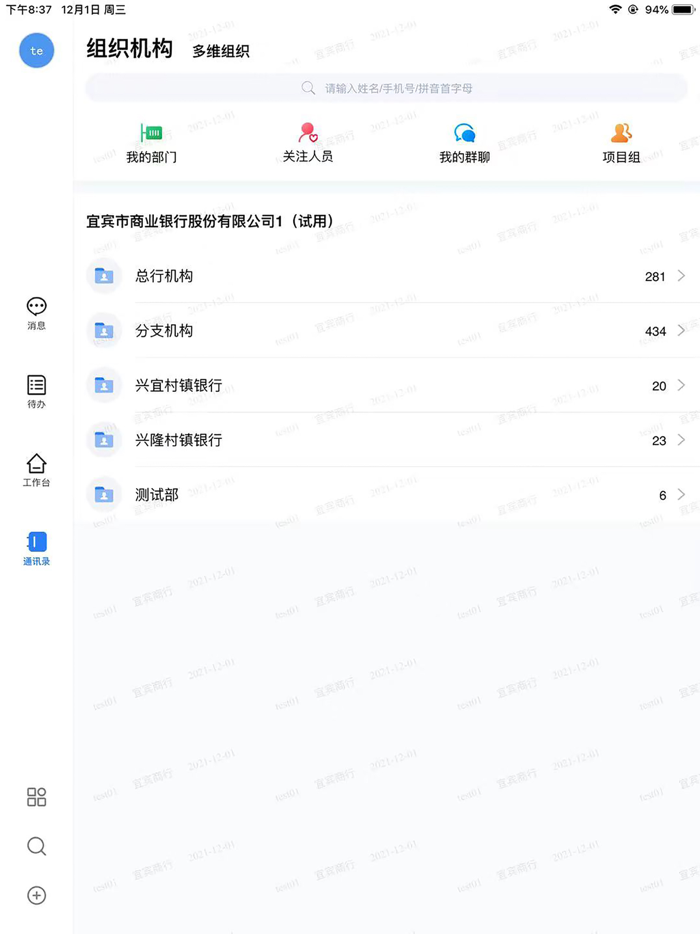
Task: Open 关注人员 followed people icon
Action: [x=308, y=132]
